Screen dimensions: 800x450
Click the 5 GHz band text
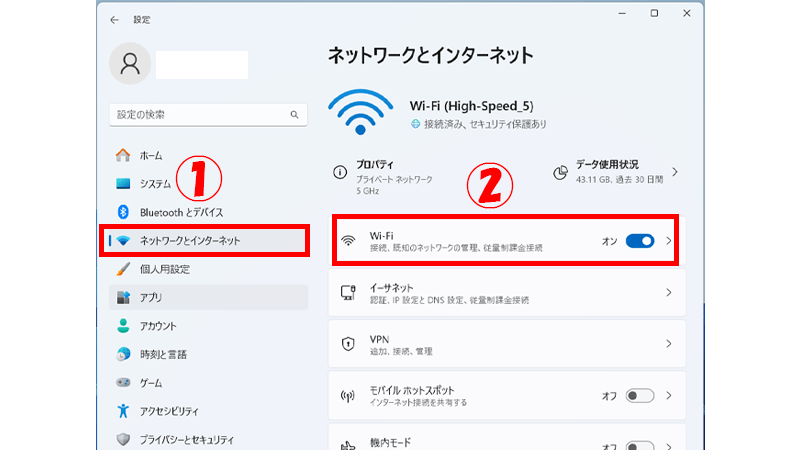point(367,191)
